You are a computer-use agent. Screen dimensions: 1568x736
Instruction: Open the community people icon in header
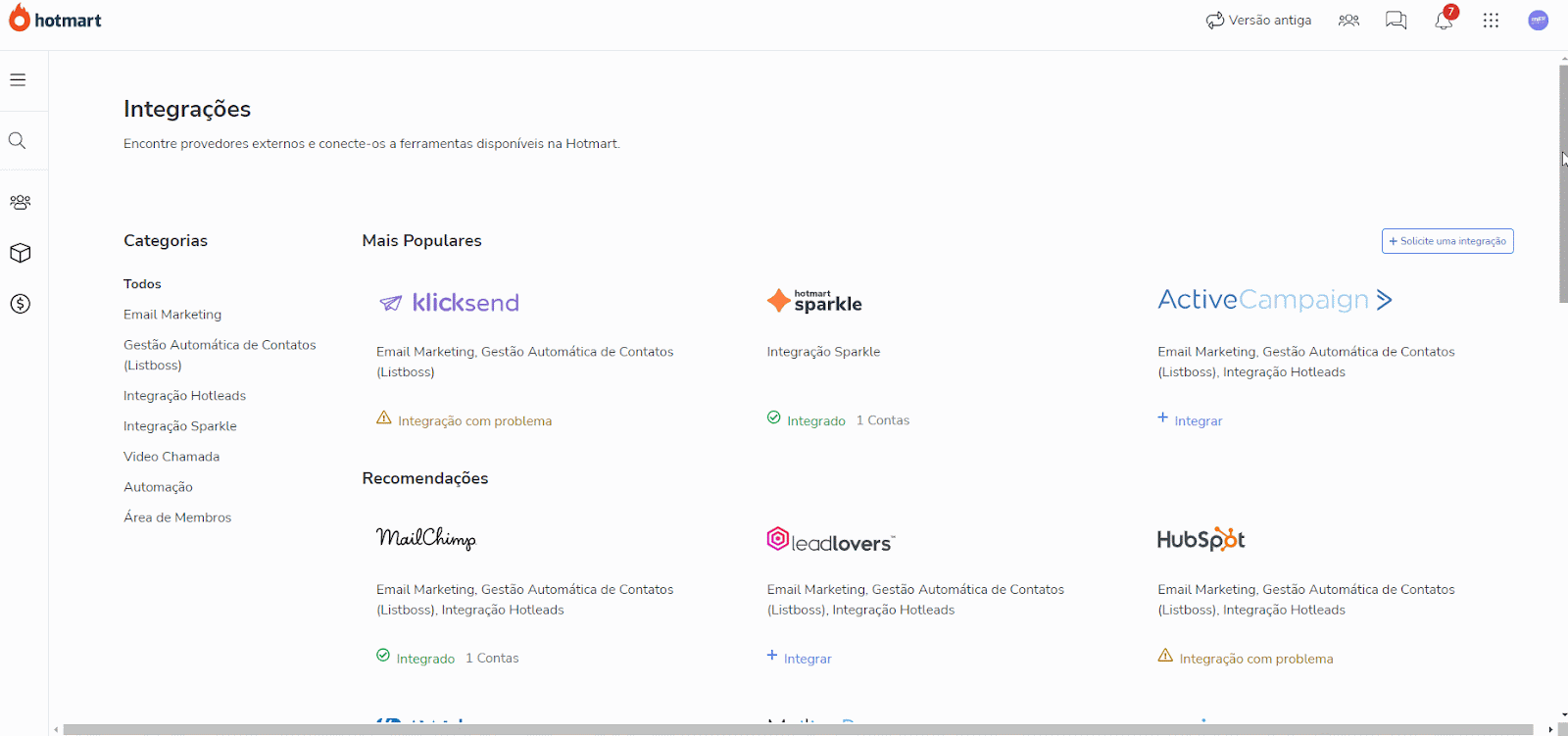pyautogui.click(x=1349, y=20)
